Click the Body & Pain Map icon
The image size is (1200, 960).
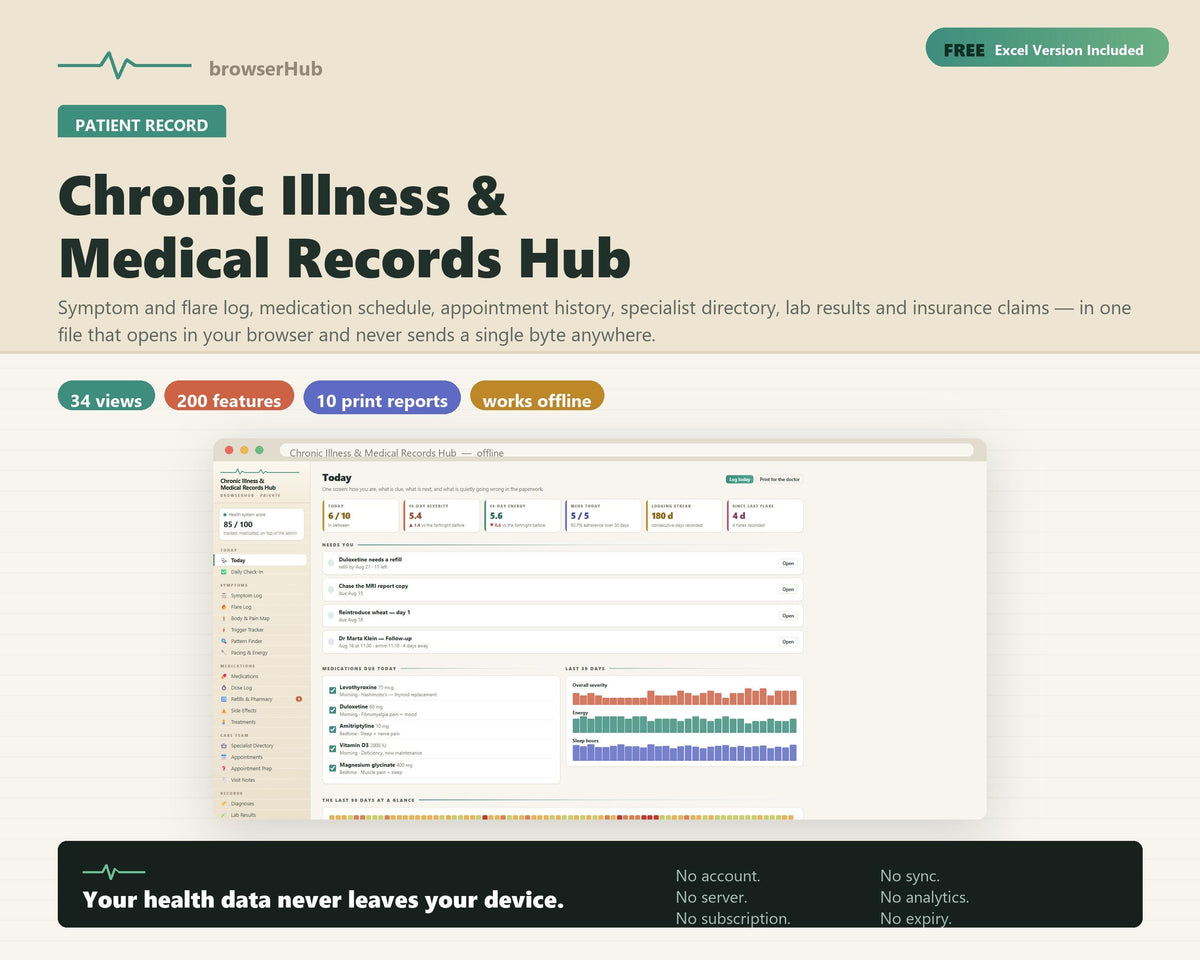tap(223, 618)
